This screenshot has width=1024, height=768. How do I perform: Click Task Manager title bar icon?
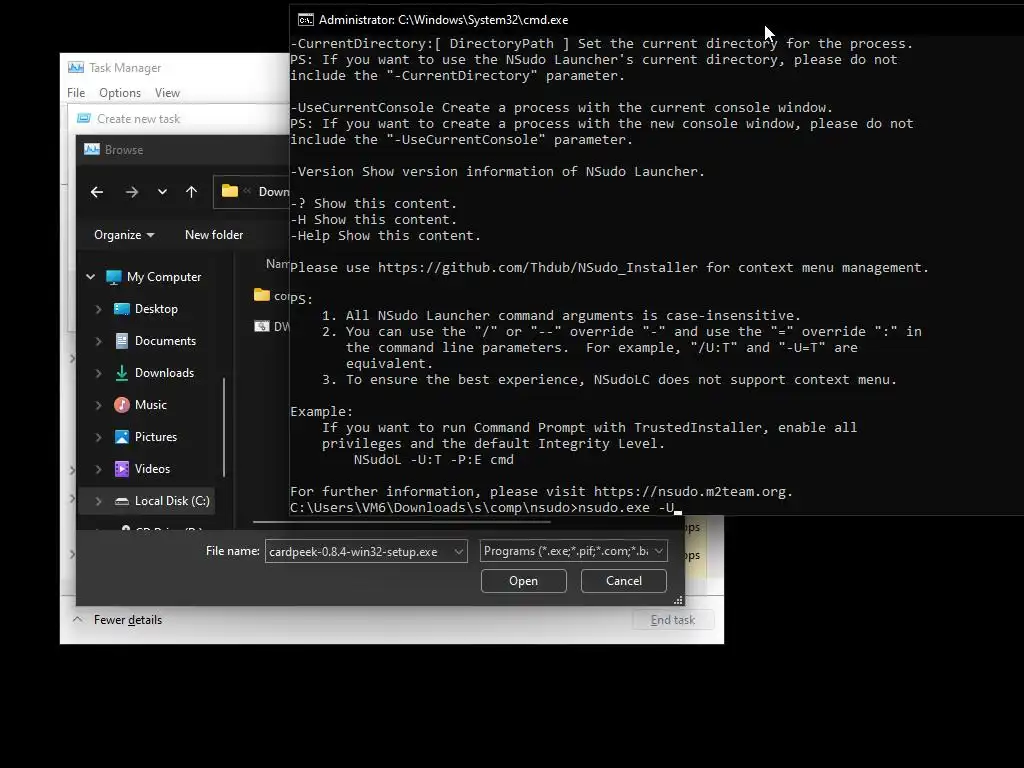click(76, 67)
